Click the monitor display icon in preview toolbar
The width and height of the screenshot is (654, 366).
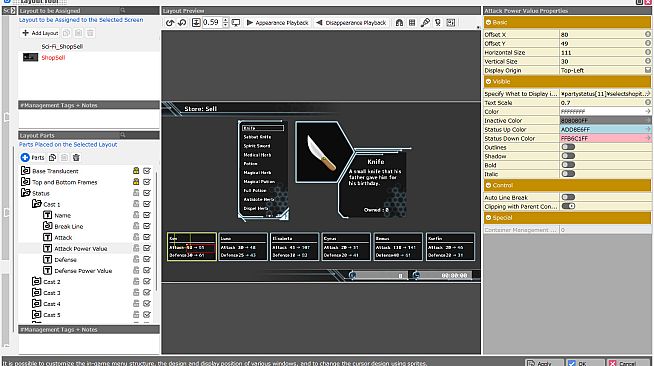coord(236,23)
